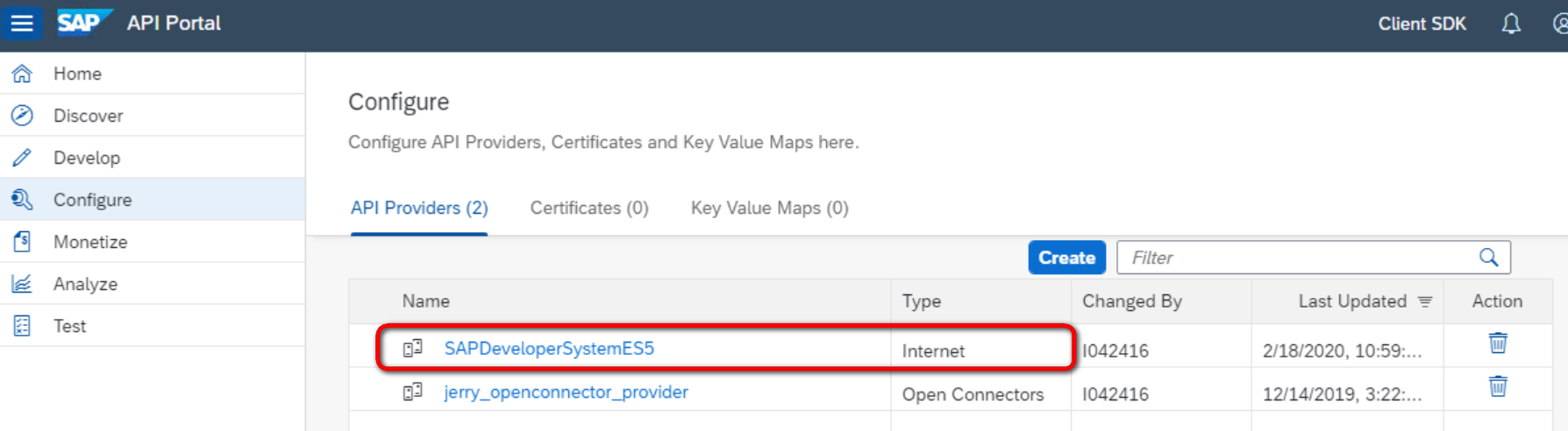Delete the jerry_openconnector_provider row

tap(1498, 385)
